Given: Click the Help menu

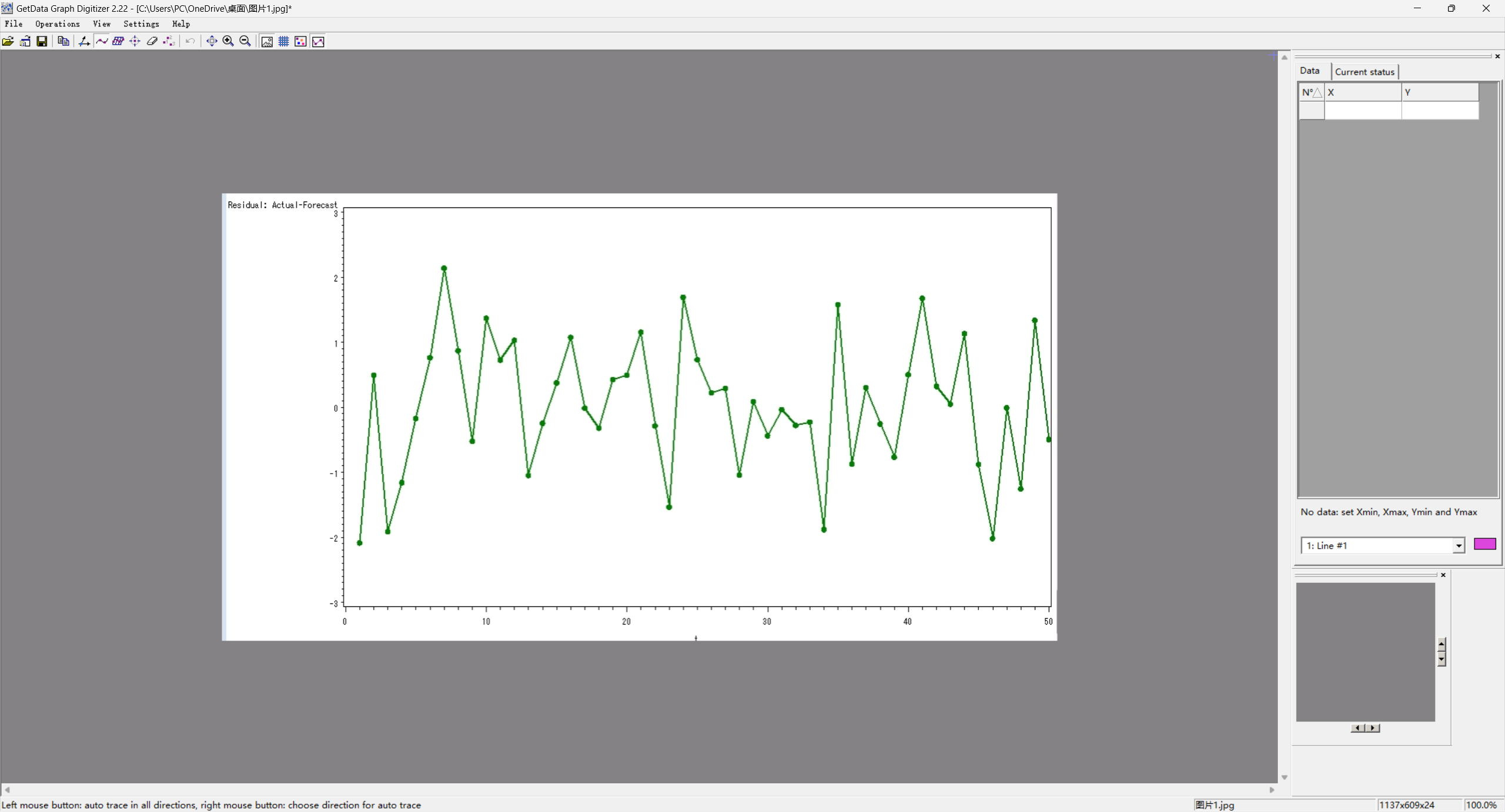Looking at the screenshot, I should pos(180,24).
